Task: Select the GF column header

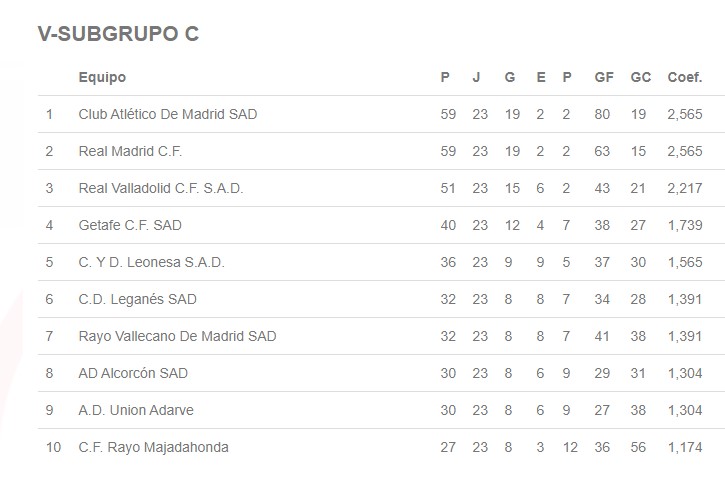Action: pyautogui.click(x=604, y=77)
